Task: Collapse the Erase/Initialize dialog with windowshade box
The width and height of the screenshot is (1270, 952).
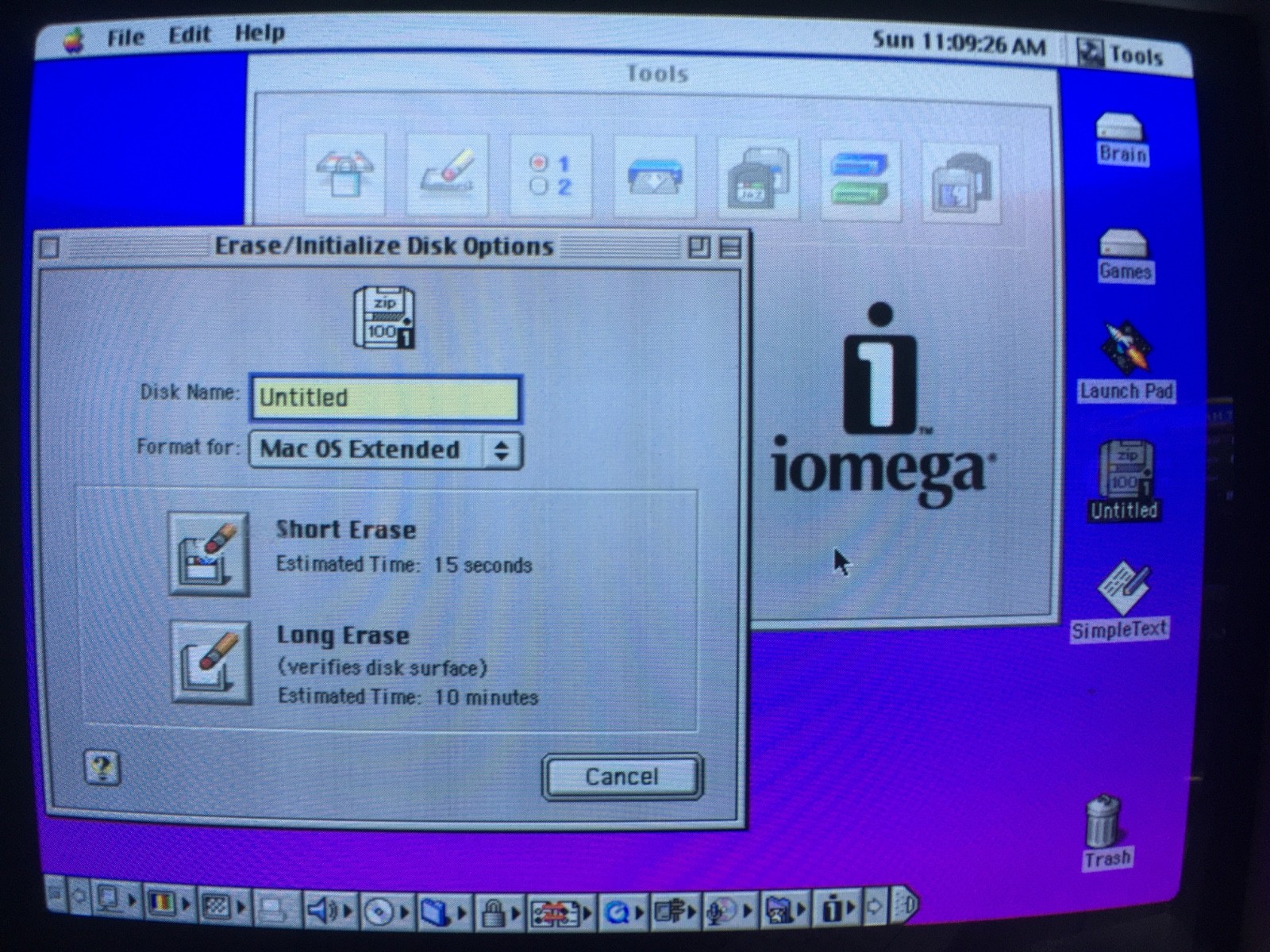Action: [730, 248]
